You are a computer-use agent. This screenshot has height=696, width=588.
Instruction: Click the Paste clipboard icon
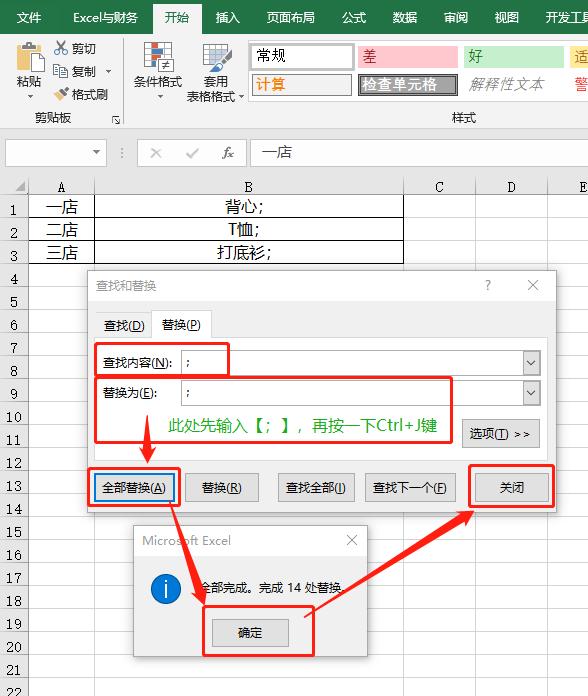30,57
